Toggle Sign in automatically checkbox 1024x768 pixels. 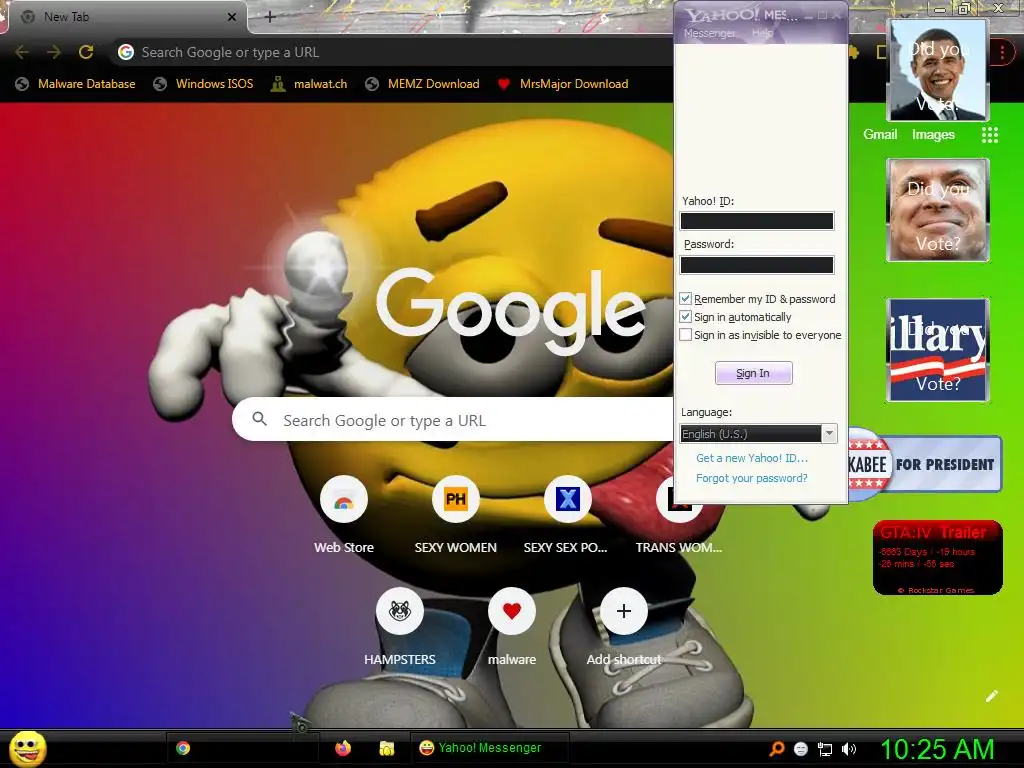685,317
